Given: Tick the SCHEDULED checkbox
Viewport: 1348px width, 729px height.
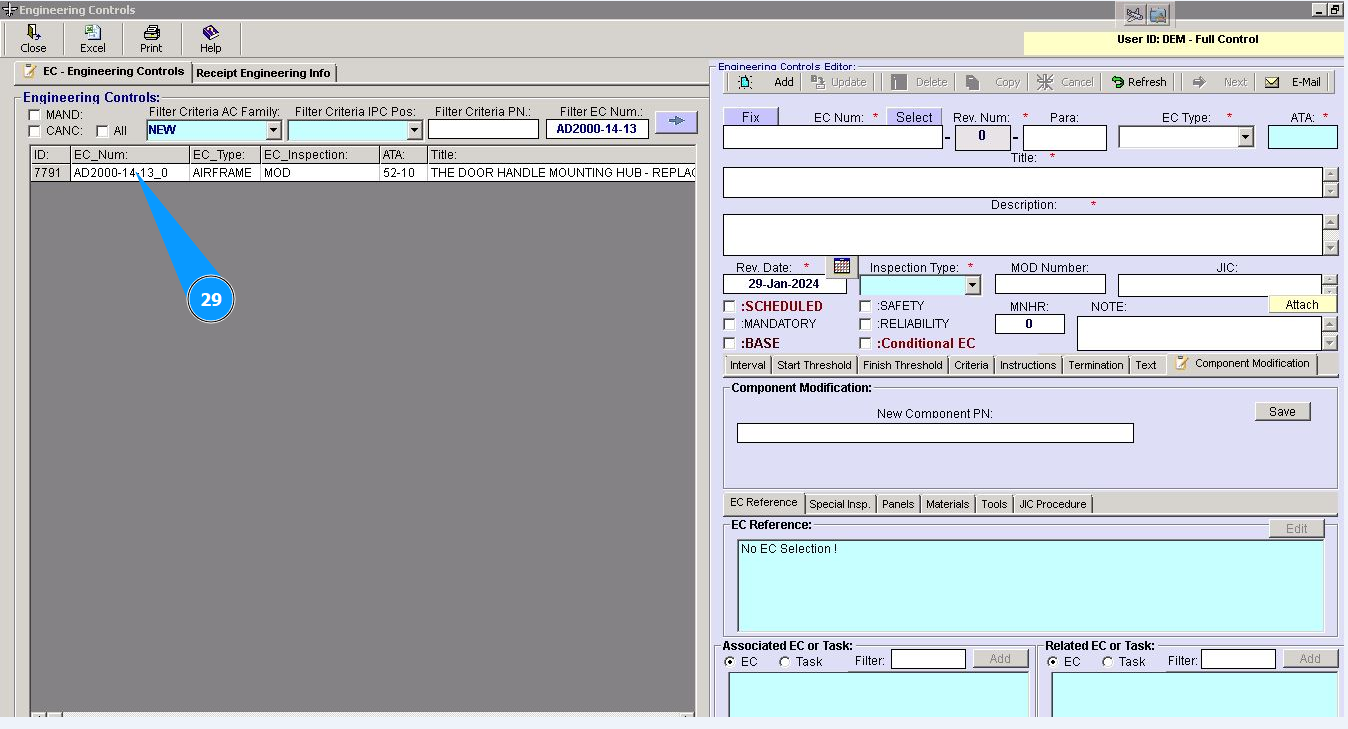Looking at the screenshot, I should point(730,306).
